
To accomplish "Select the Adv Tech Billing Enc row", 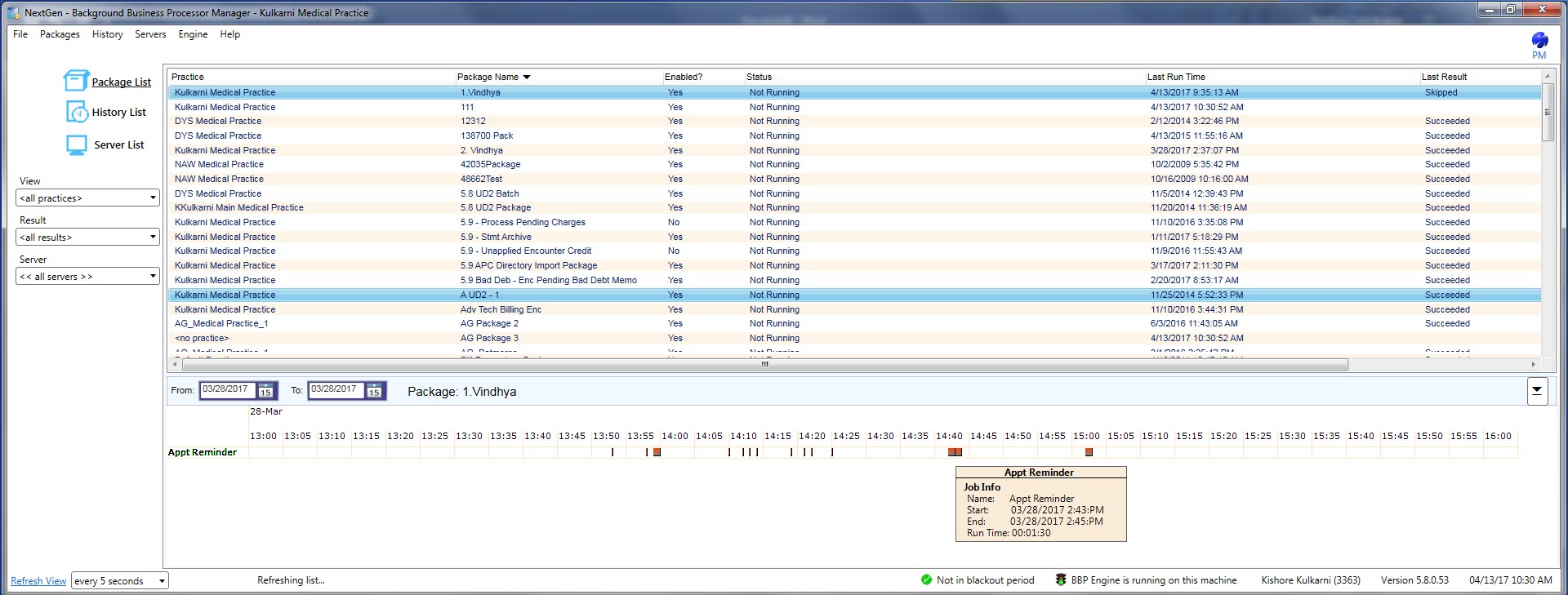I will click(854, 309).
